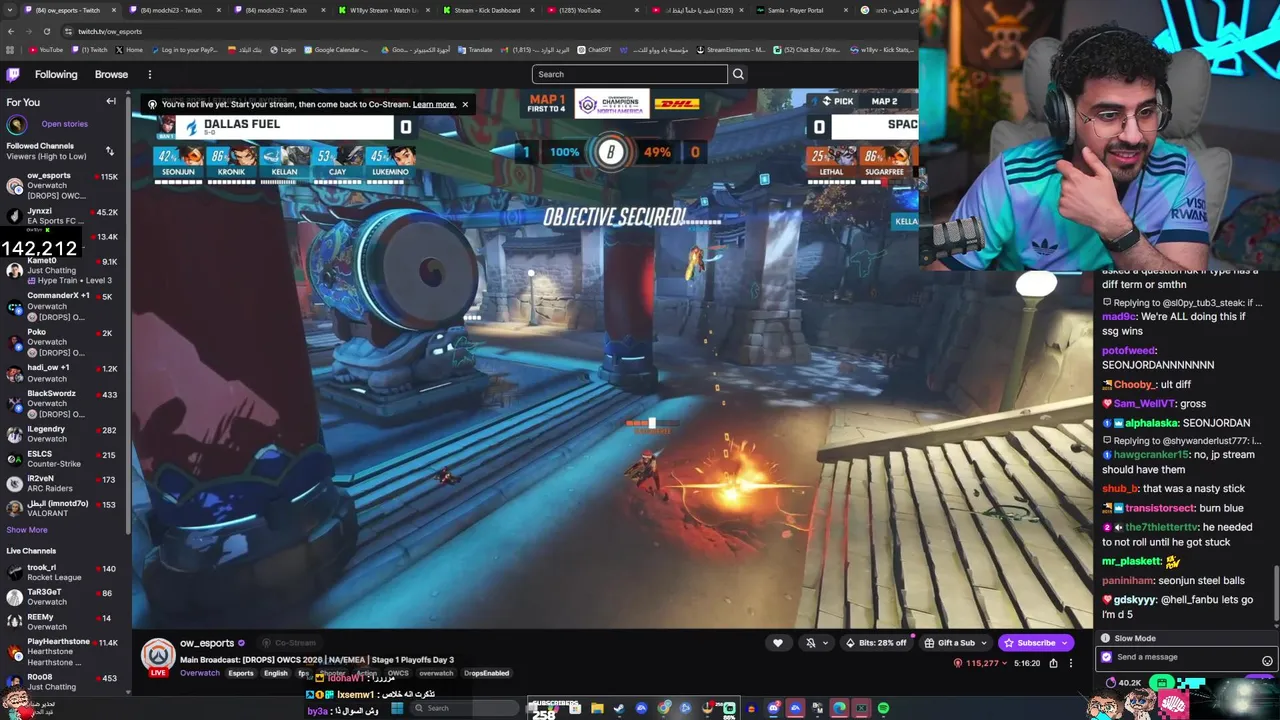Open stories link in sidebar
Viewport: 1280px width, 720px height.
pos(65,124)
